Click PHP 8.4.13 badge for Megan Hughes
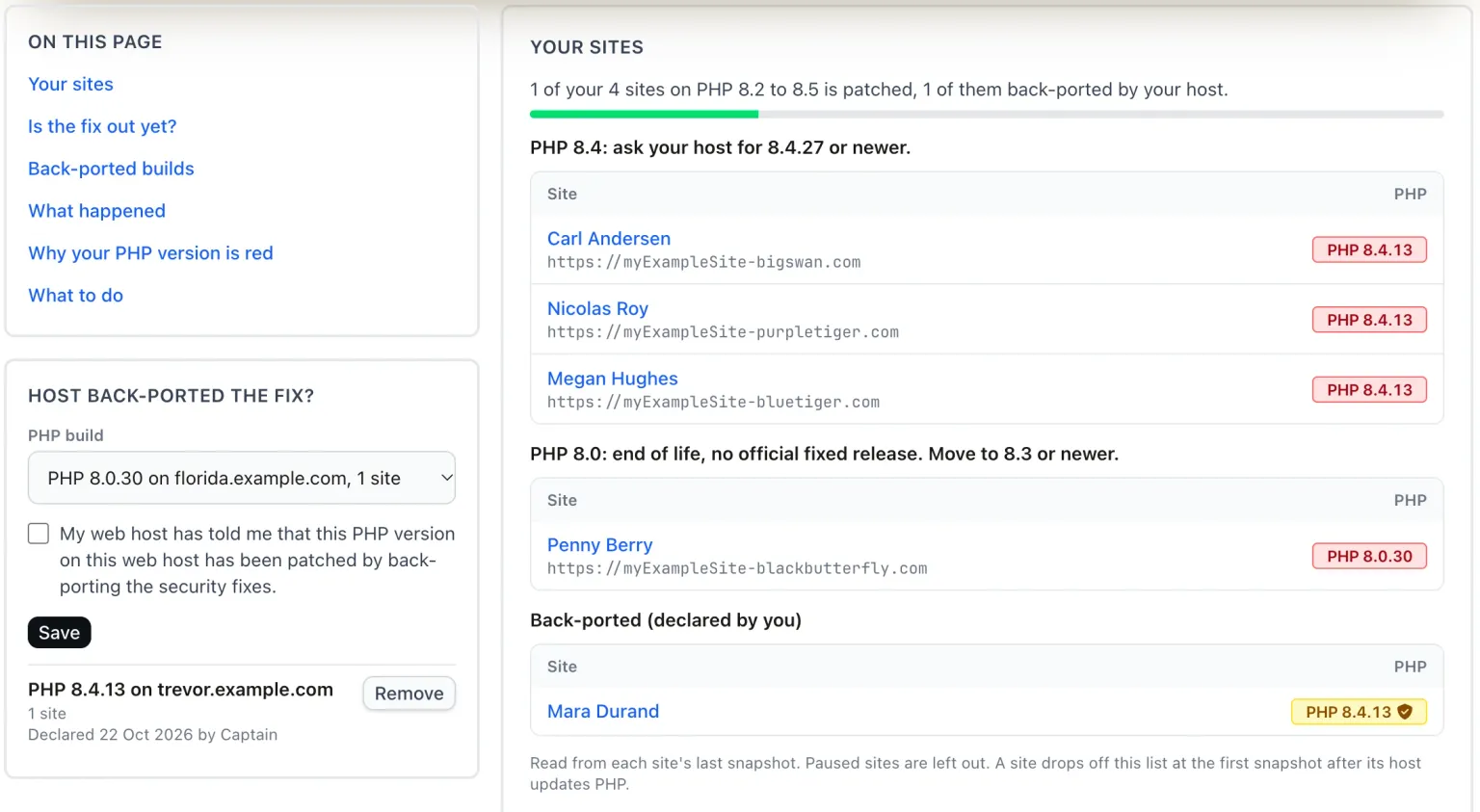Screen dimensions: 1480x812 tap(1369, 390)
